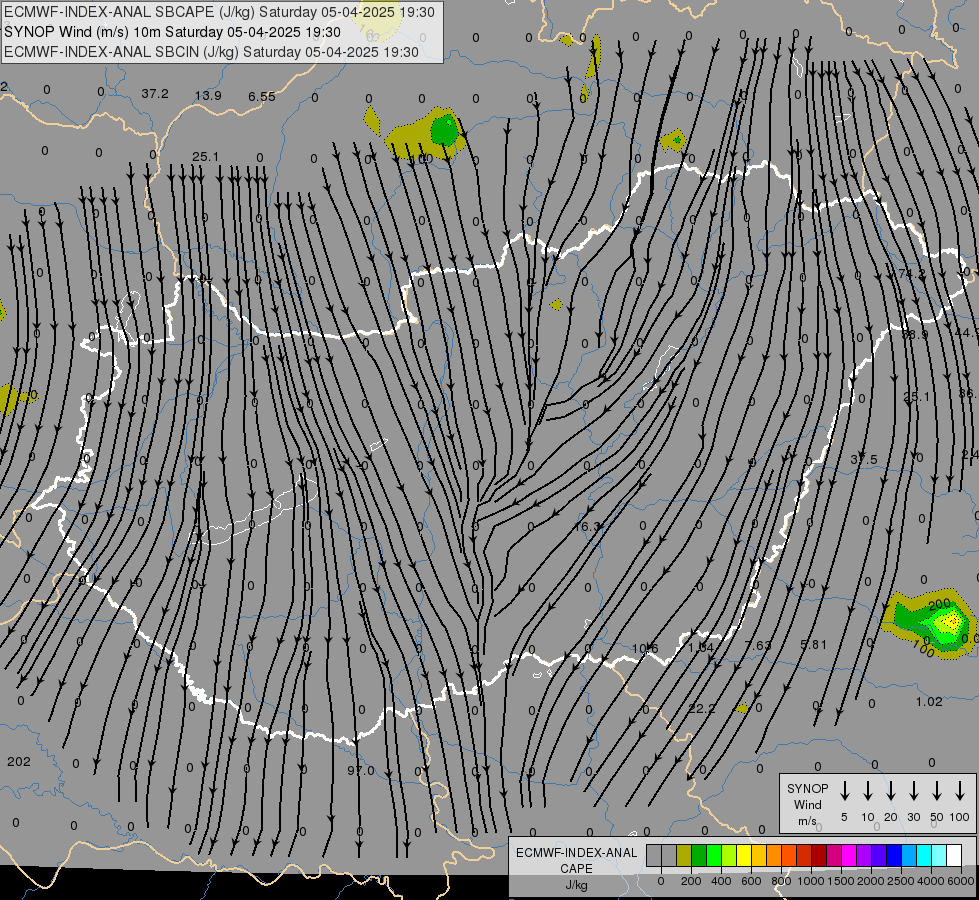Screen dimensions: 979x900
Task: Click the grid value 6.55 on map
Action: pyautogui.click(x=262, y=96)
